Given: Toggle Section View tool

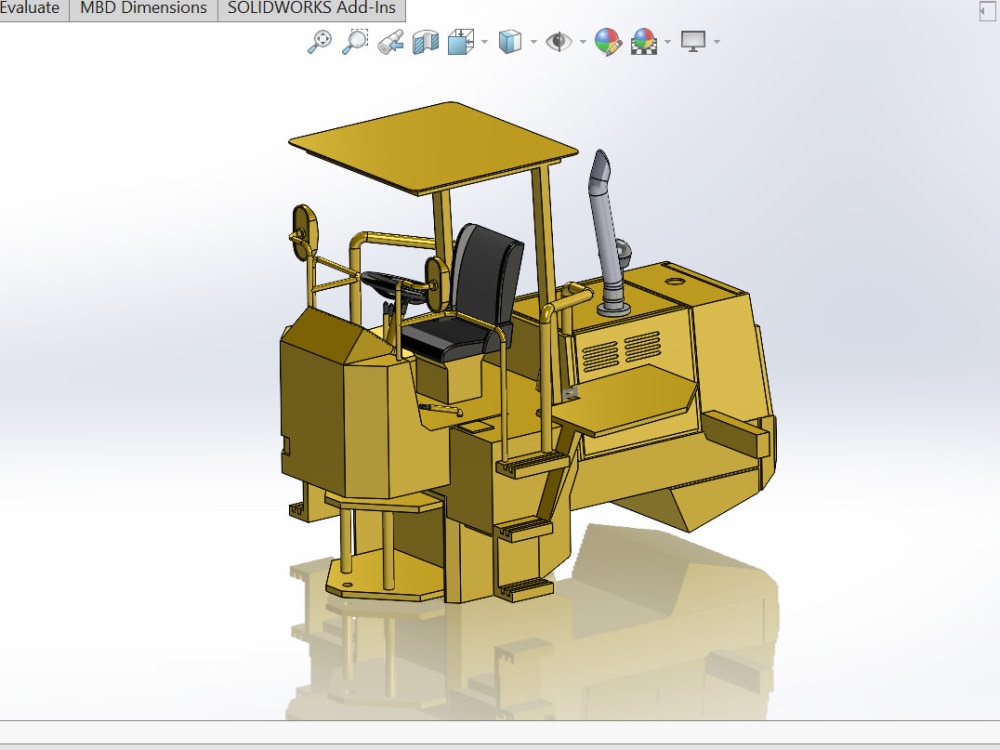Looking at the screenshot, I should [x=425, y=42].
